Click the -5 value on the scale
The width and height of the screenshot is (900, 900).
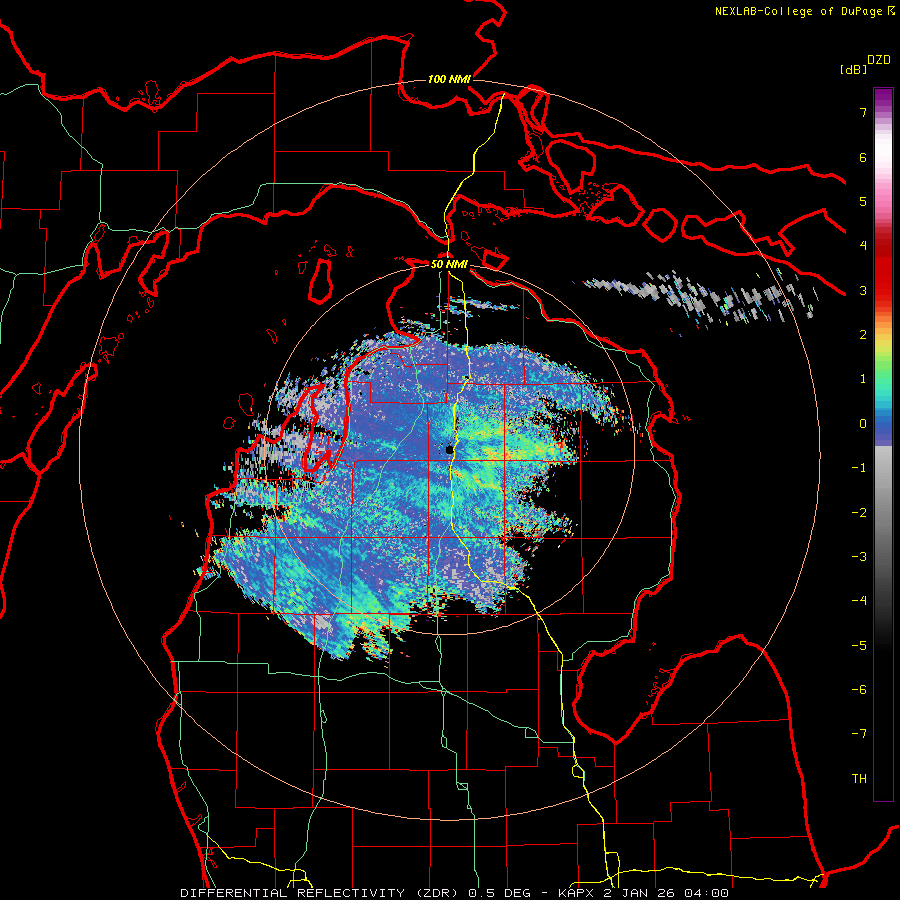click(x=859, y=646)
